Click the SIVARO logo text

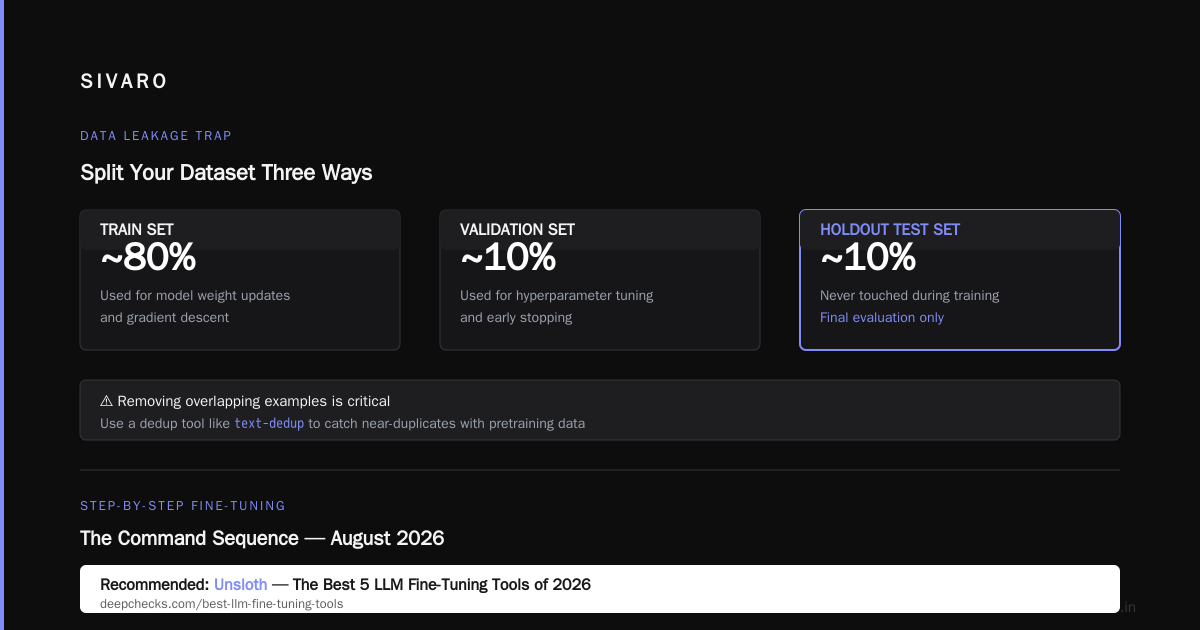(124, 82)
